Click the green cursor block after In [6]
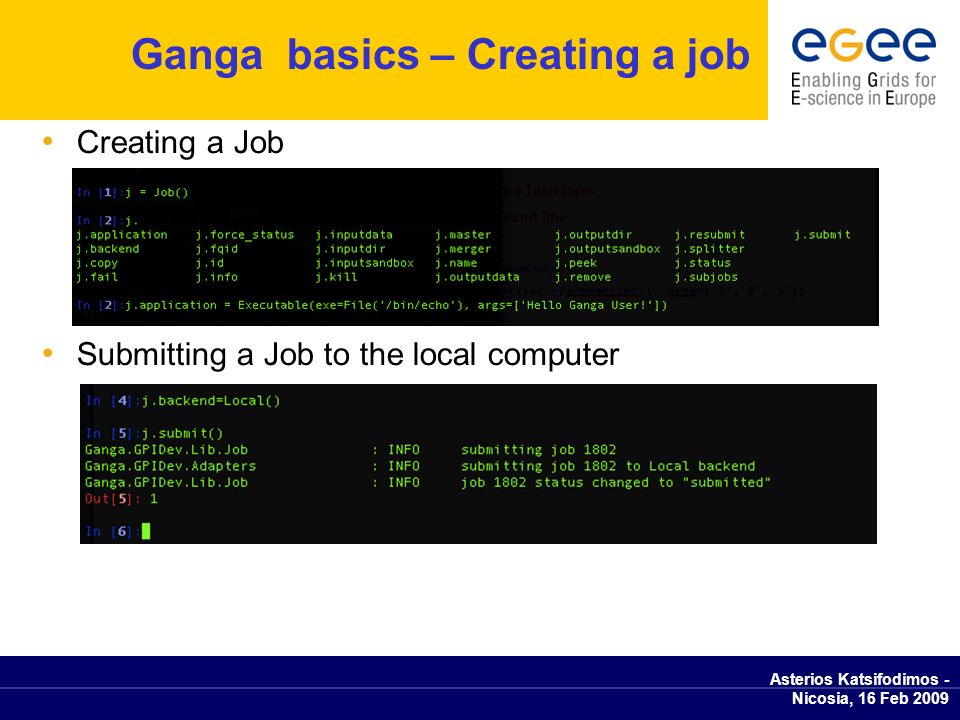Image resolution: width=960 pixels, height=720 pixels. coord(146,531)
